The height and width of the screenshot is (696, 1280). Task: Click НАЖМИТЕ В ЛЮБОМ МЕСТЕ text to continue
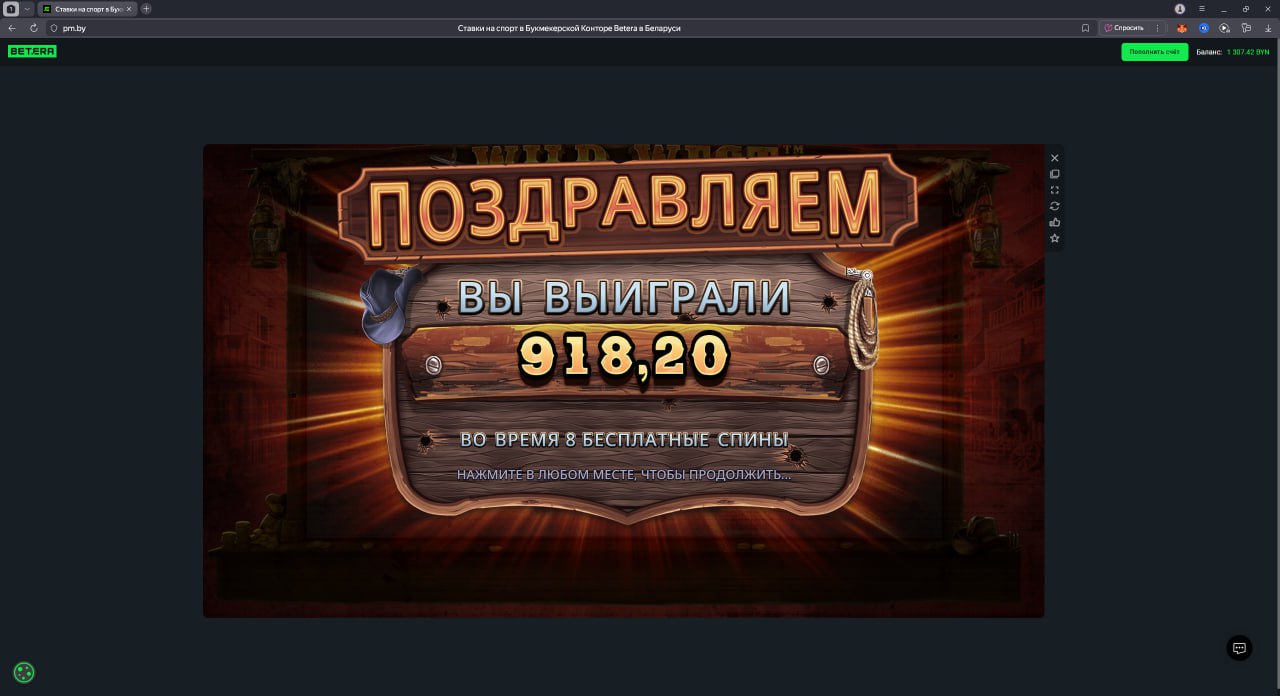click(624, 474)
